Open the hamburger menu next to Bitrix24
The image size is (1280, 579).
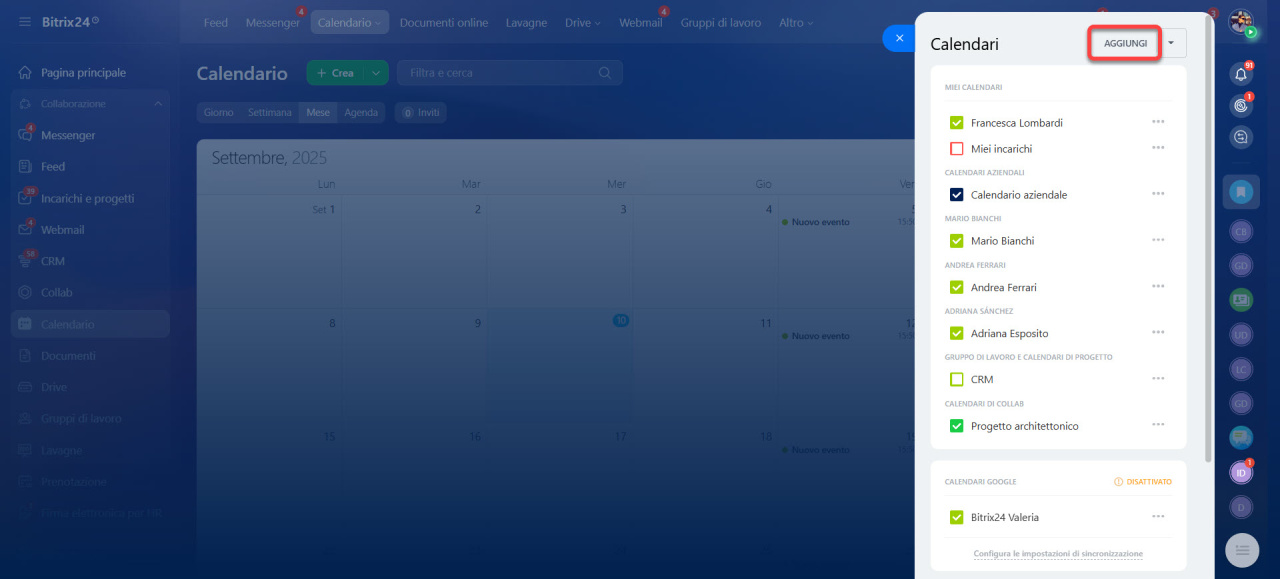[25, 22]
